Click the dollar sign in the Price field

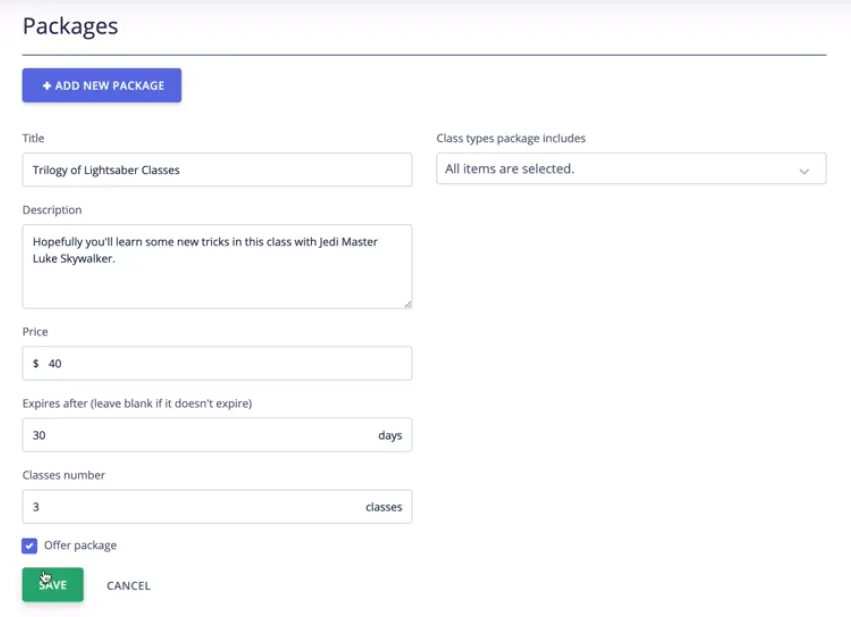pyautogui.click(x=36, y=364)
